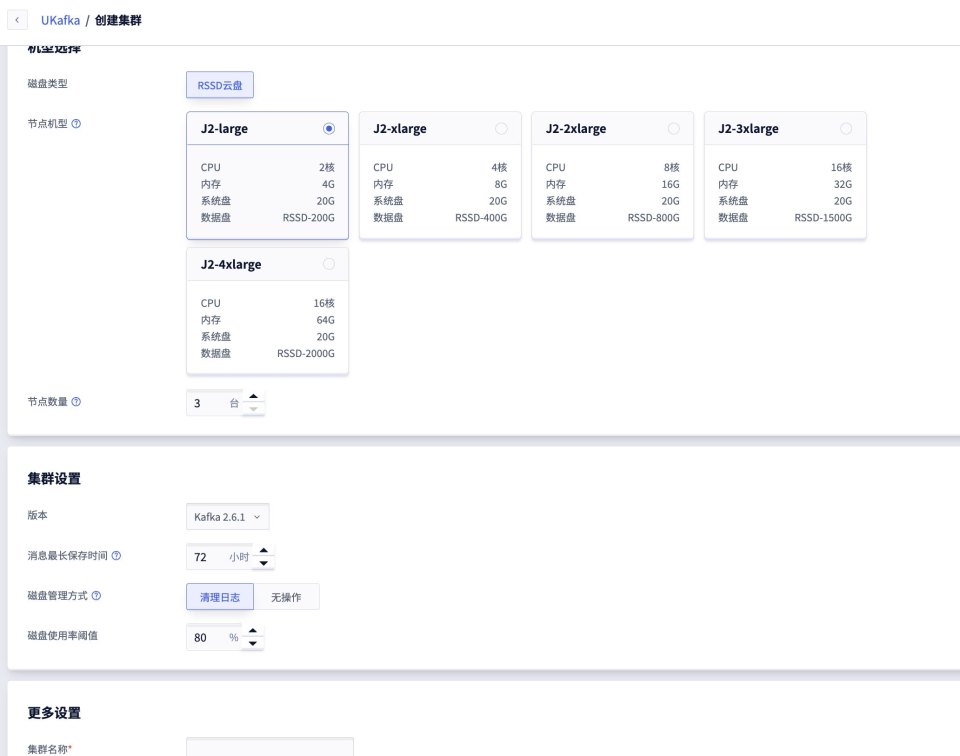
Task: Click the help icon beside 节点机型
Action: tap(76, 124)
